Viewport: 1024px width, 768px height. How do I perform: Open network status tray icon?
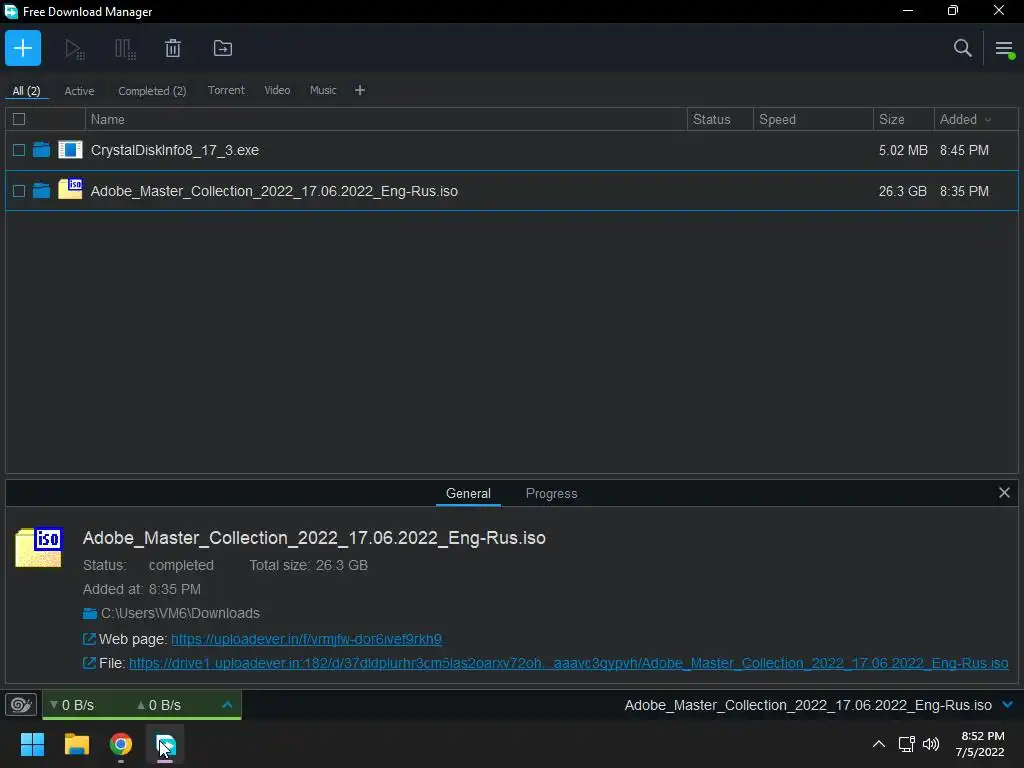(x=906, y=744)
